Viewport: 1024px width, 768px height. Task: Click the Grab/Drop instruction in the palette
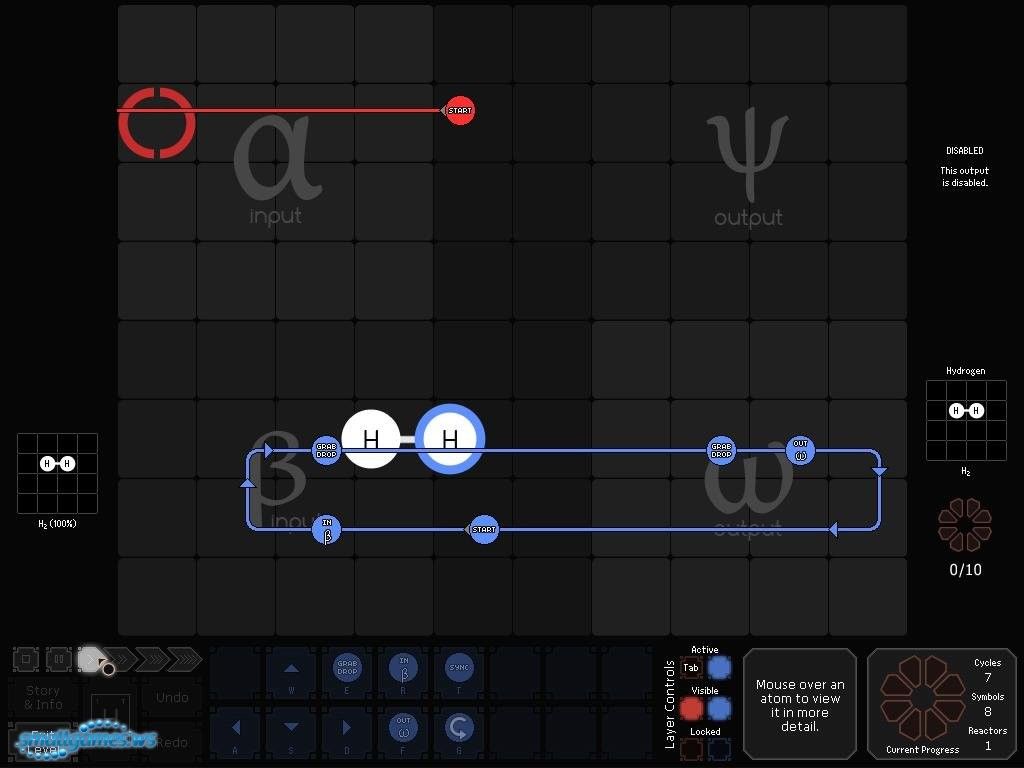(x=347, y=670)
